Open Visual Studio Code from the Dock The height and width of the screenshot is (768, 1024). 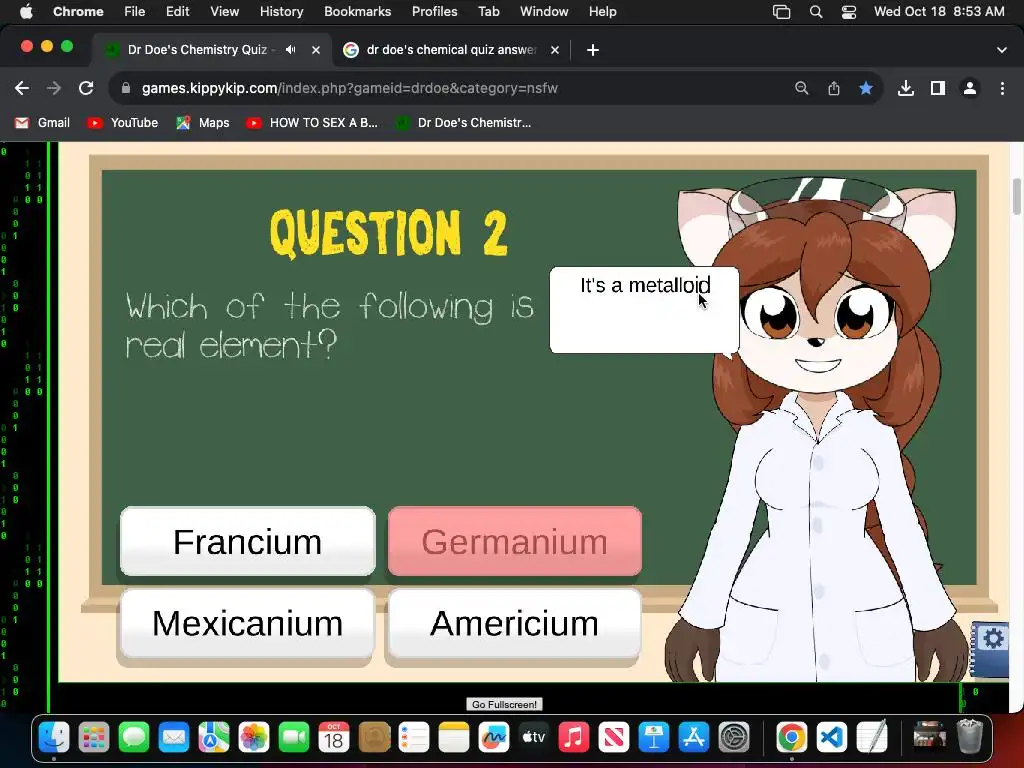(831, 738)
